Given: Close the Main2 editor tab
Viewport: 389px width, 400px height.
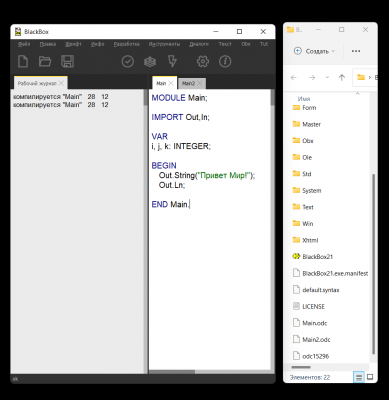Looking at the screenshot, I should [200, 83].
